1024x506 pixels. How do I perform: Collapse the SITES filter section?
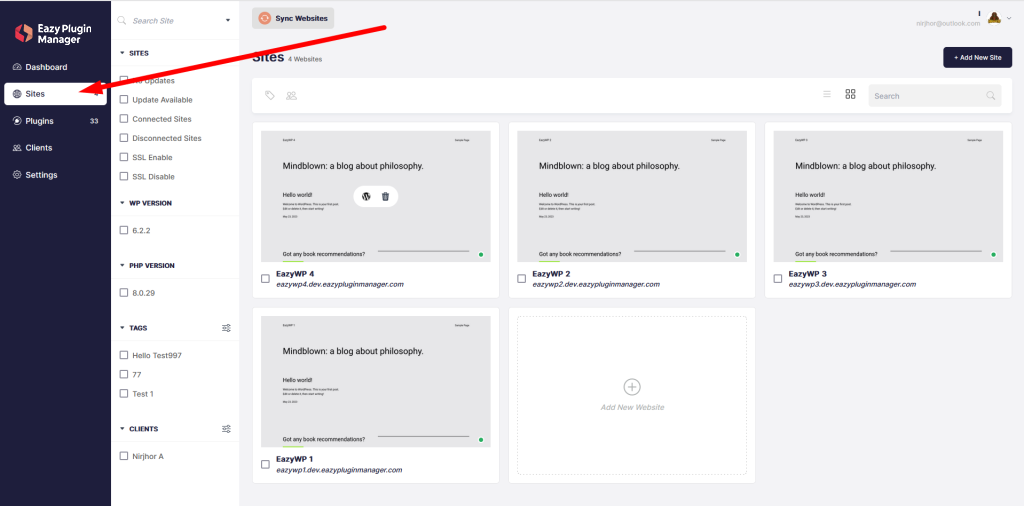[122, 53]
